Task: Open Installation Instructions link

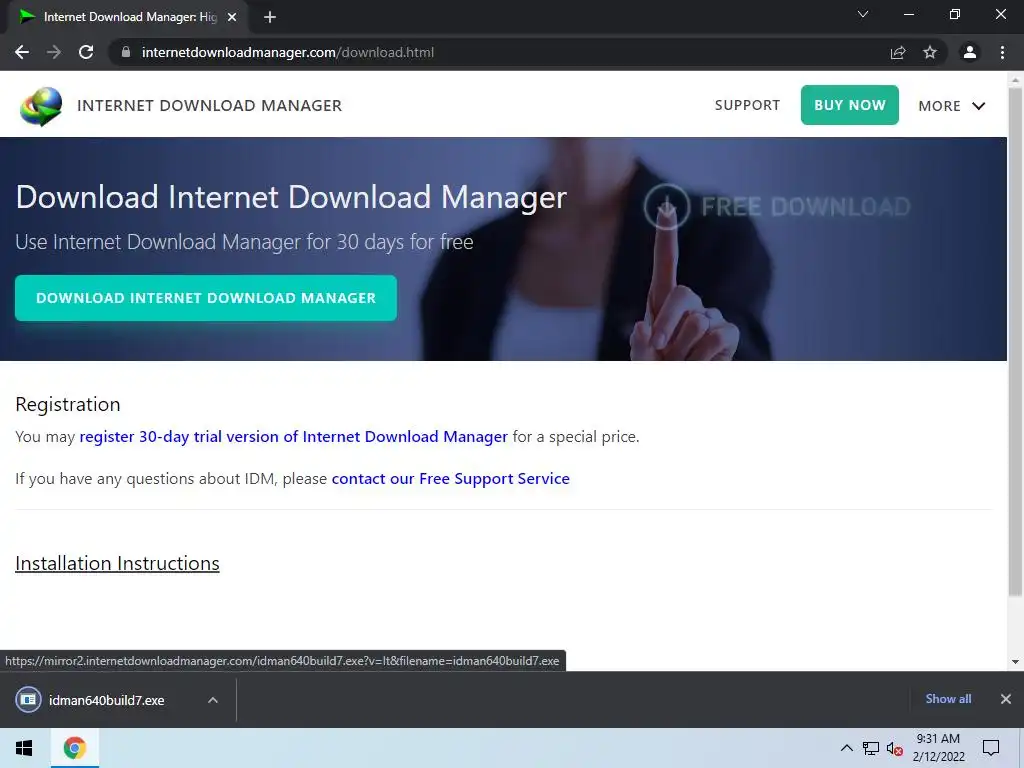Action: (118, 563)
